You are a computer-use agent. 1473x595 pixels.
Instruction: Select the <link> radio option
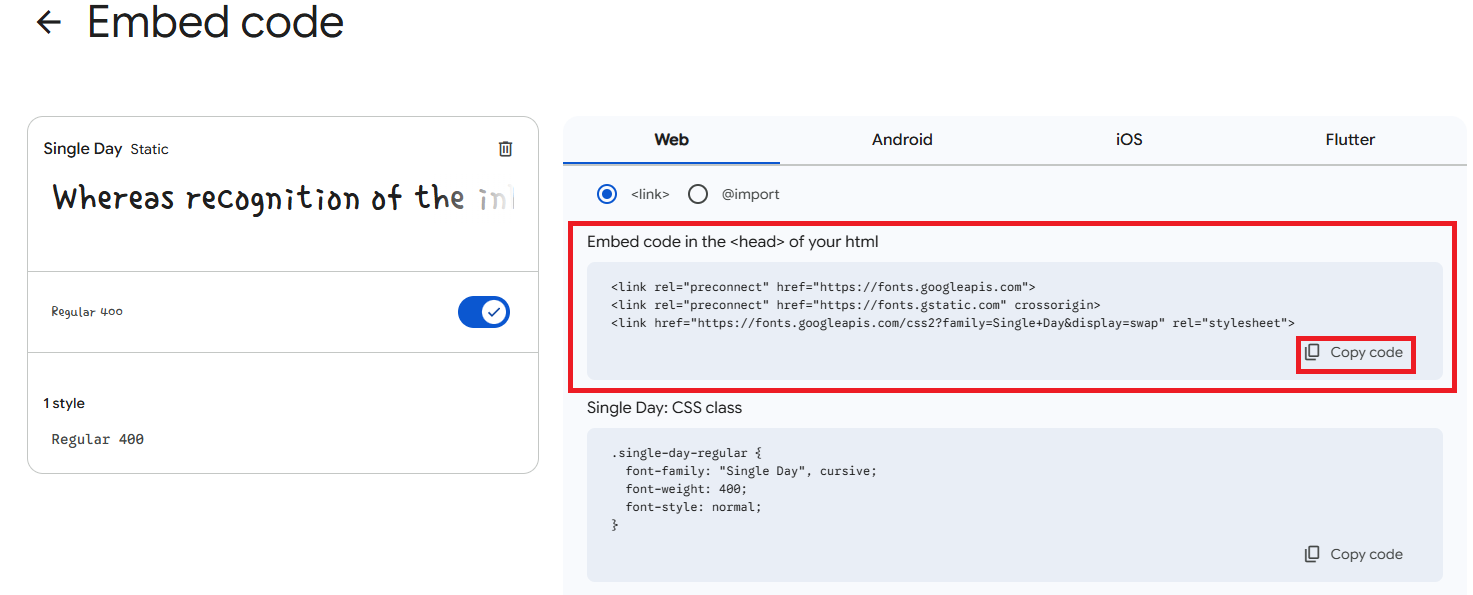tap(606, 194)
